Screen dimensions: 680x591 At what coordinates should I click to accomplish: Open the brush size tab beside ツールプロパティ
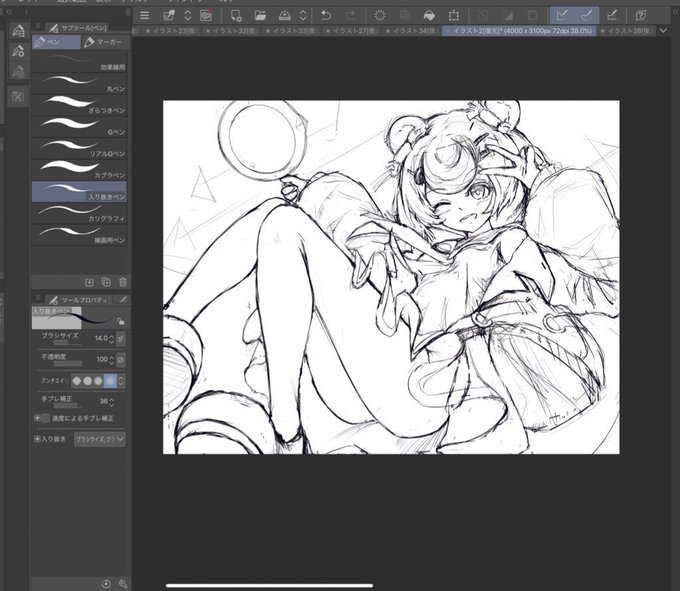[123, 300]
